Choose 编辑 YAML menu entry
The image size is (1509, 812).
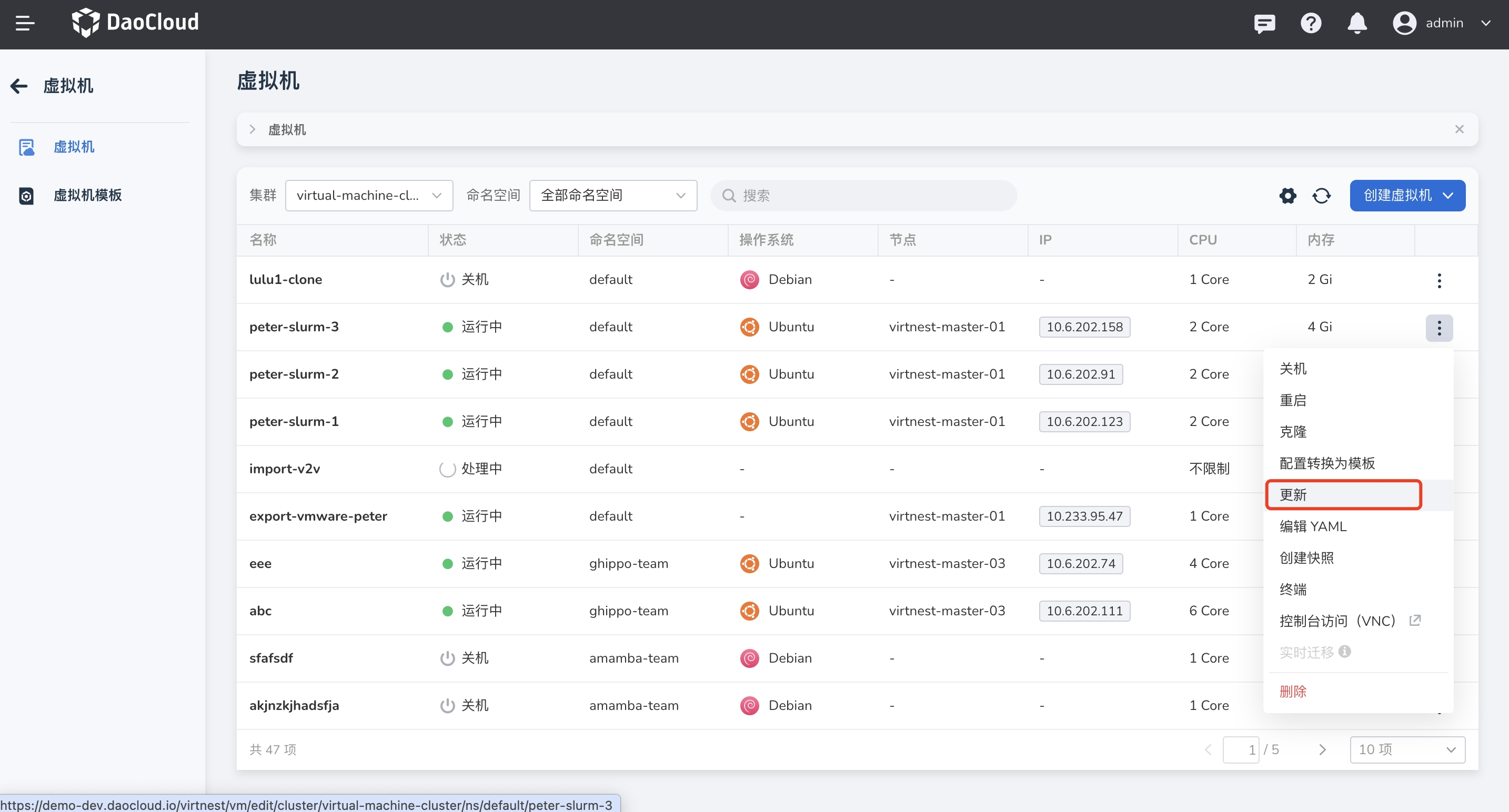tap(1313, 526)
